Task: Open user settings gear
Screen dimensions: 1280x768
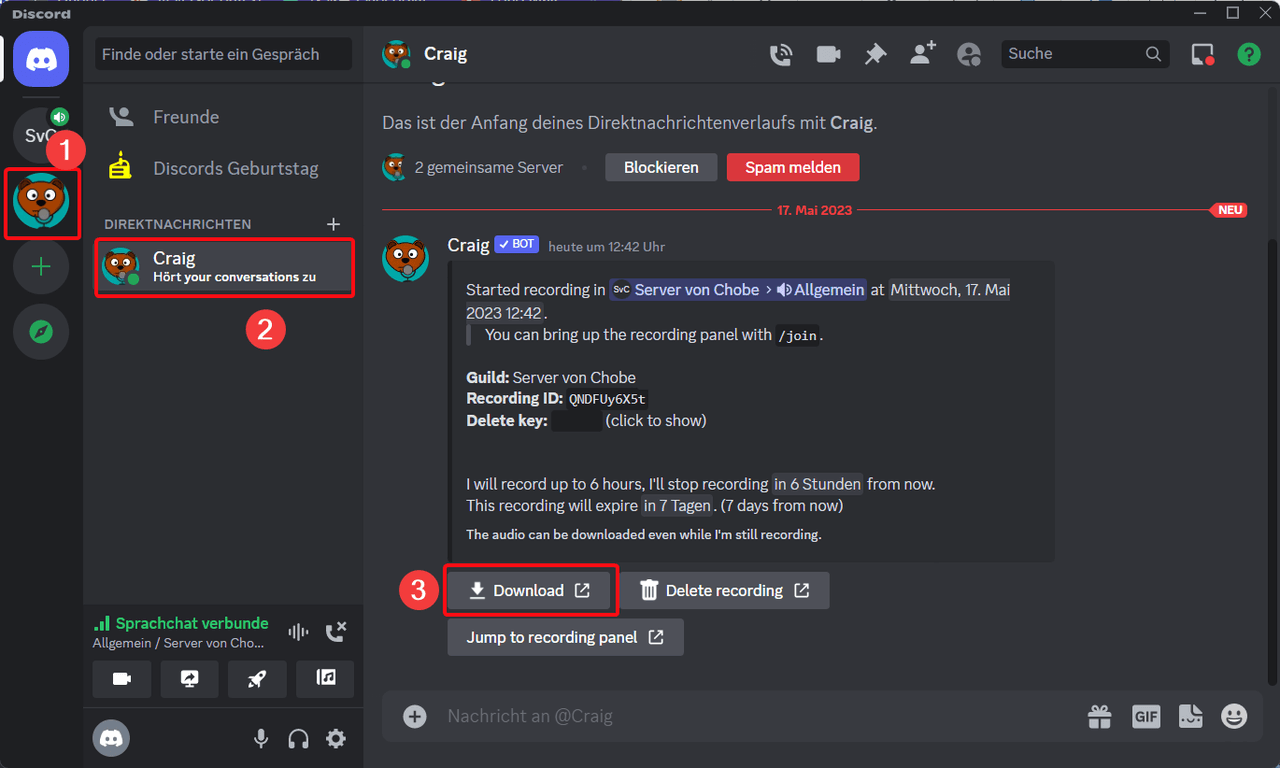Action: [x=336, y=739]
